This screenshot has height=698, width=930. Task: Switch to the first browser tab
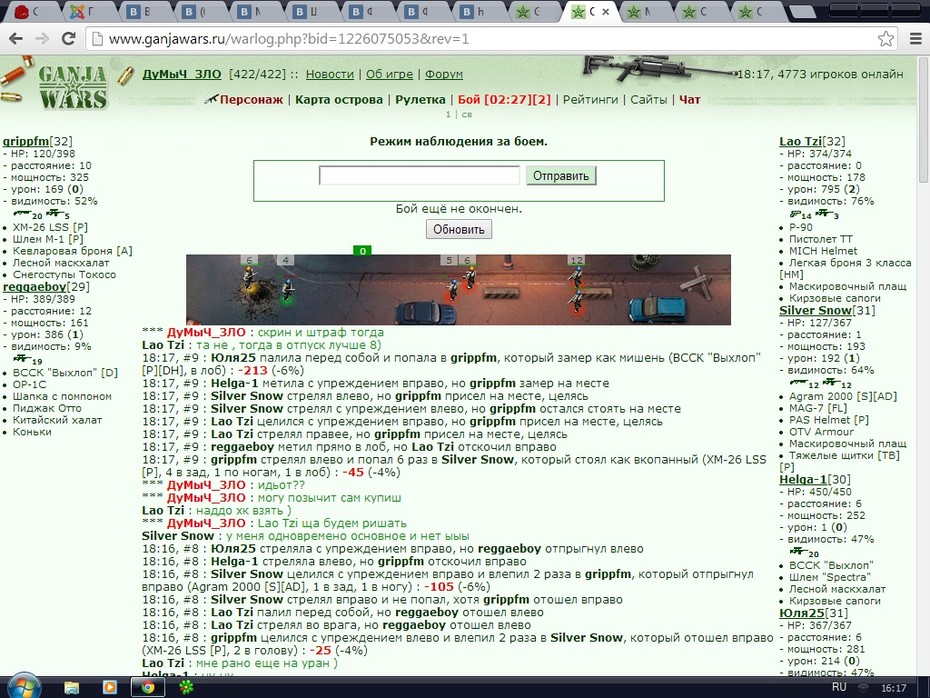coord(31,11)
